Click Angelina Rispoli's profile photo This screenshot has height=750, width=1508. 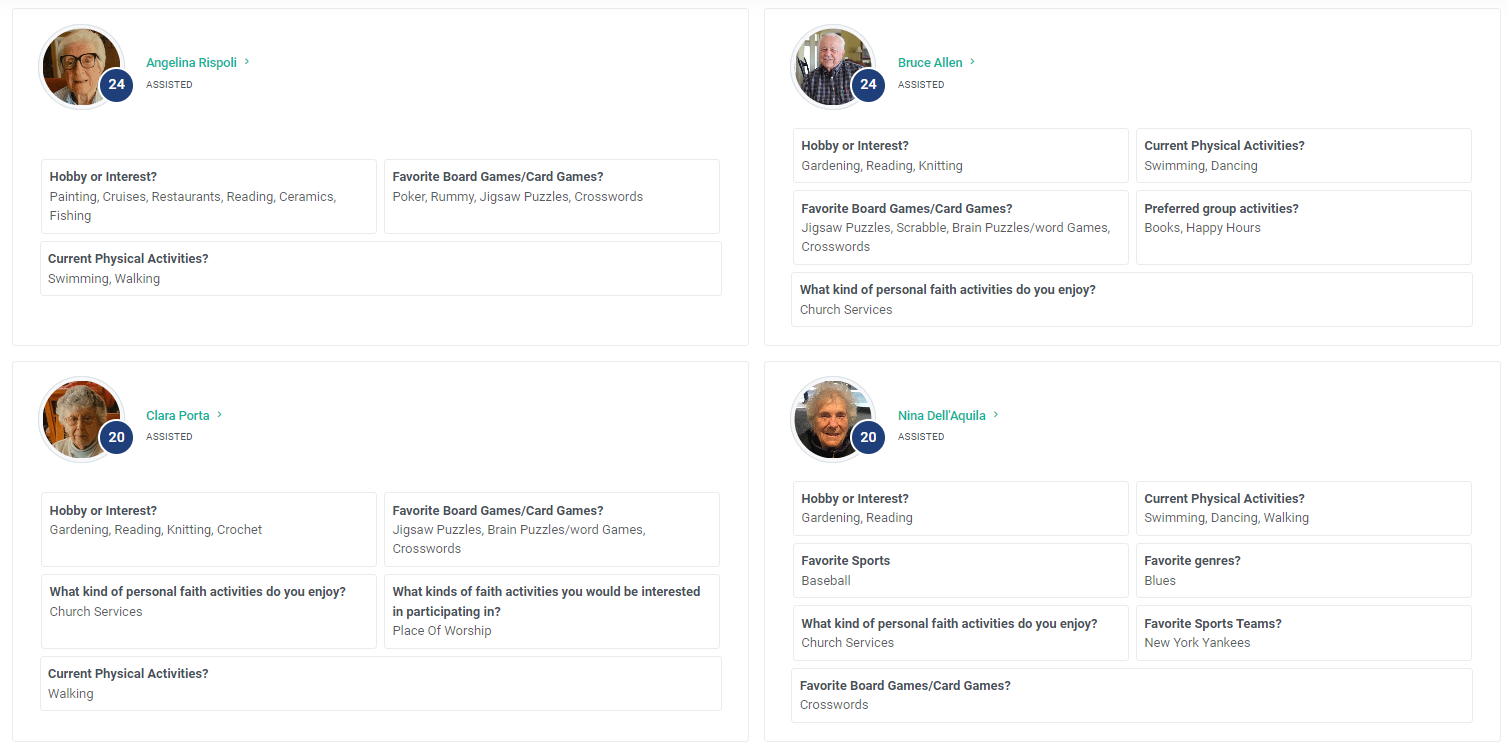tap(81, 67)
